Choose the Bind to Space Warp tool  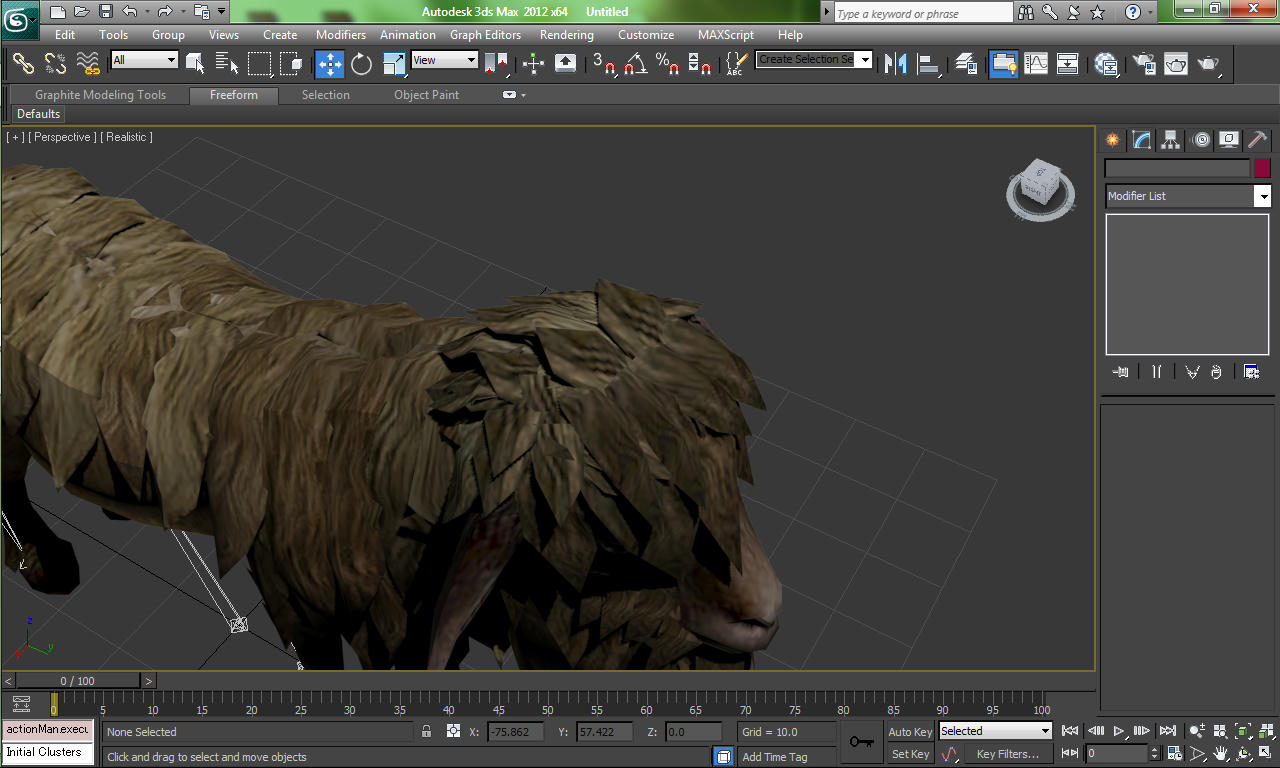click(89, 63)
